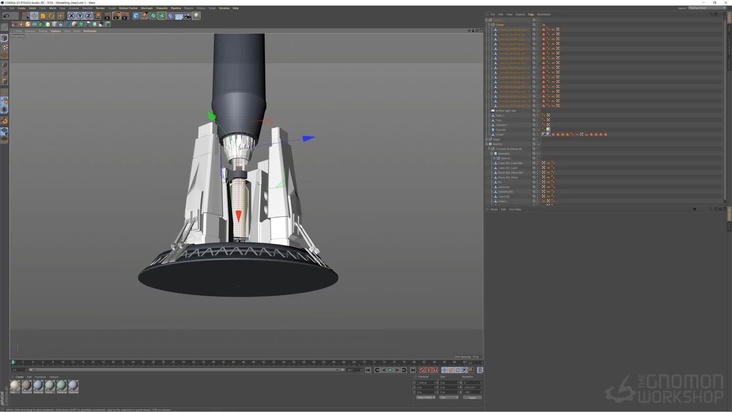Click Go to End of timeline
This screenshot has height=412, width=732.
tap(413, 370)
